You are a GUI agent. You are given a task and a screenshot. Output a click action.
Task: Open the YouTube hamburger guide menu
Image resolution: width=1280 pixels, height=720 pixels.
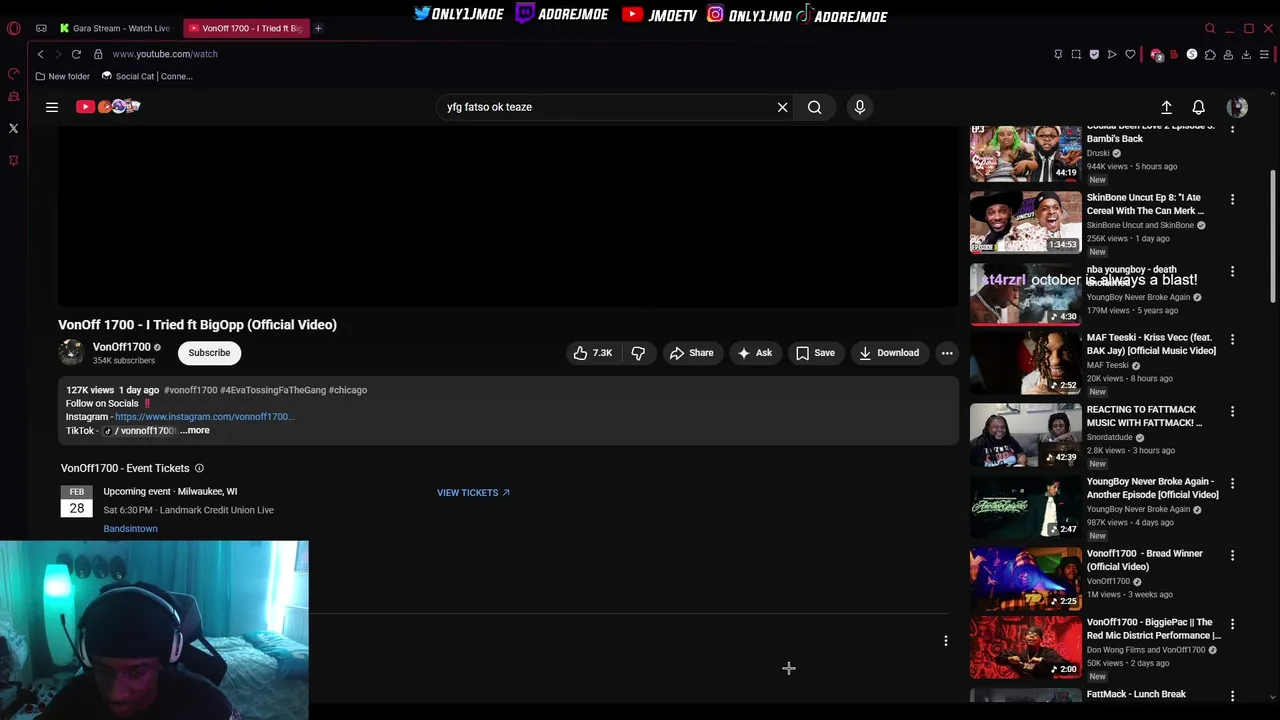pos(52,107)
